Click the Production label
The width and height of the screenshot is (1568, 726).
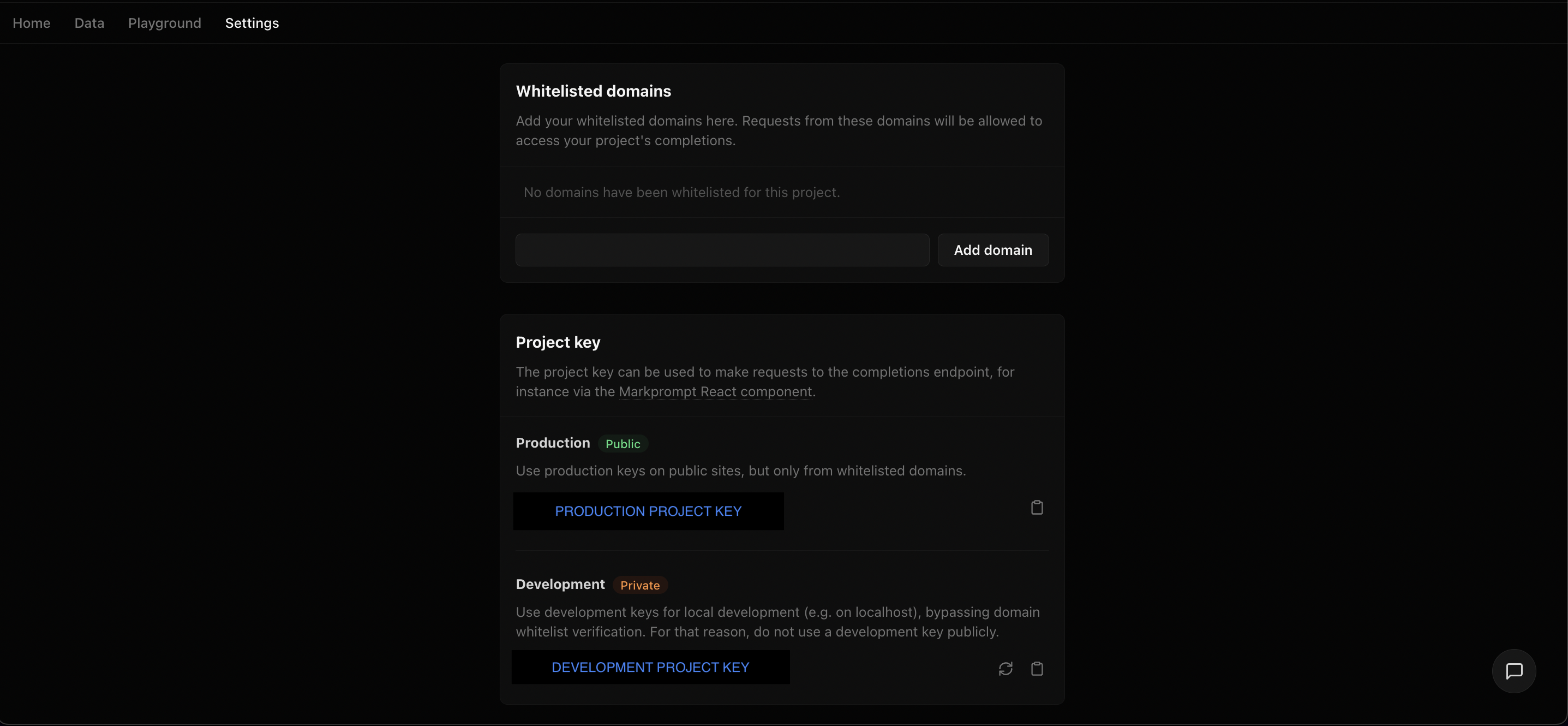(x=553, y=443)
